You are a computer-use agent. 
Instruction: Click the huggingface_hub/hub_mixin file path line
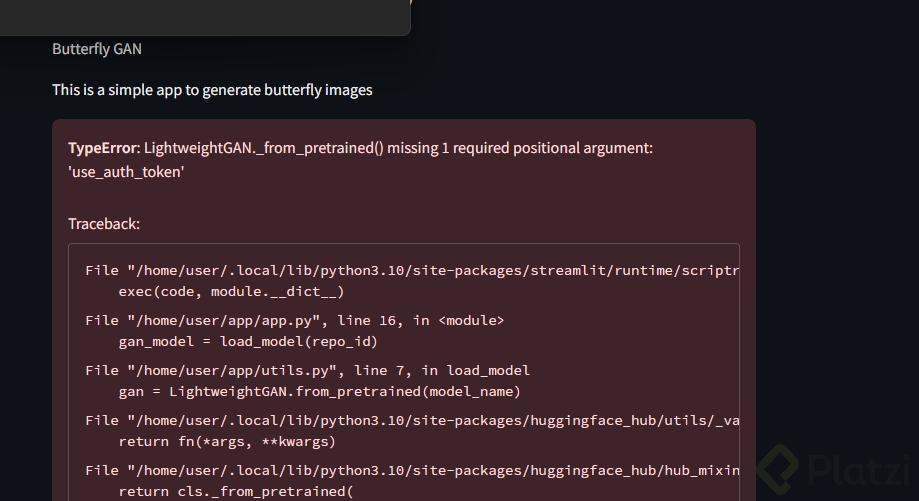(412, 470)
